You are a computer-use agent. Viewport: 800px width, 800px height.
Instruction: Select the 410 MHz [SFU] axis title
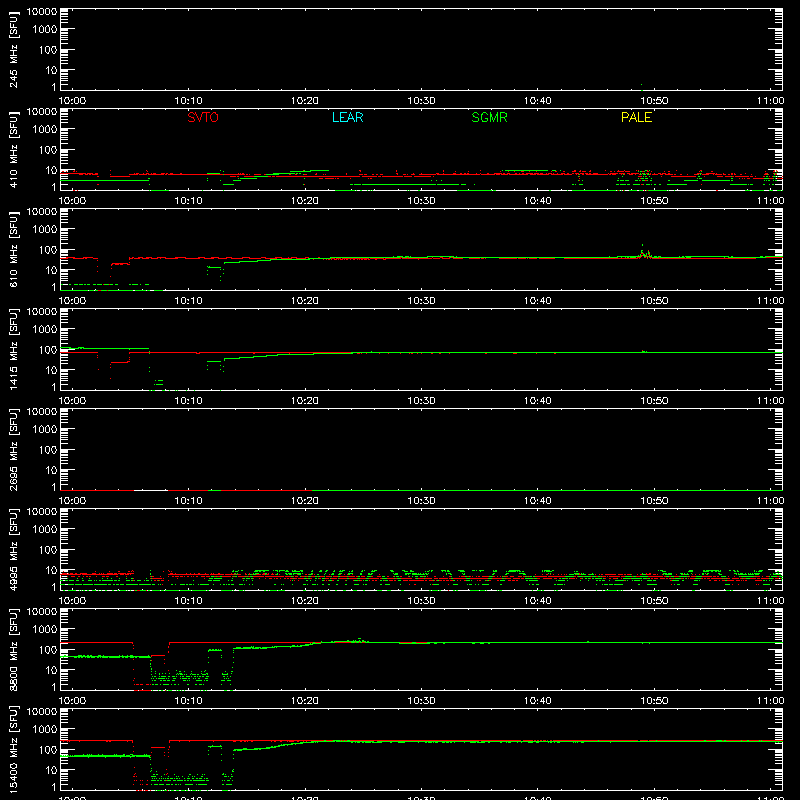click(14, 149)
